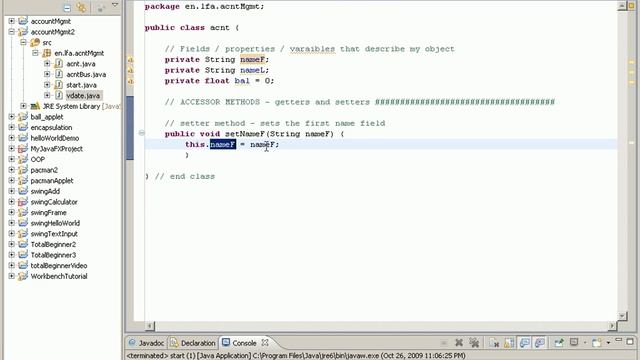Select the MyJavaFXProject project
The image size is (640, 360).
[57, 149]
